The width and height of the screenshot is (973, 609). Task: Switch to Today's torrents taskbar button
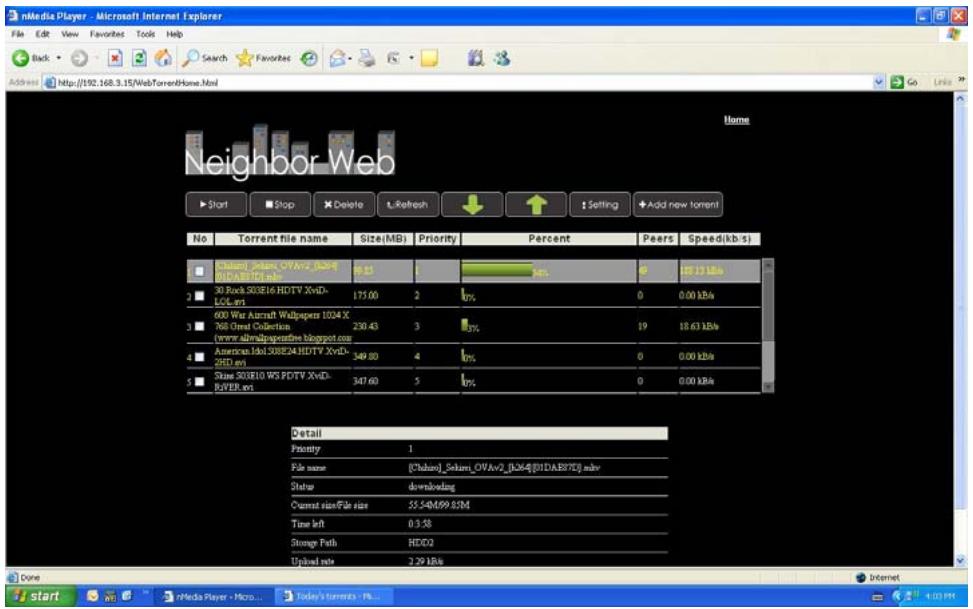click(336, 596)
